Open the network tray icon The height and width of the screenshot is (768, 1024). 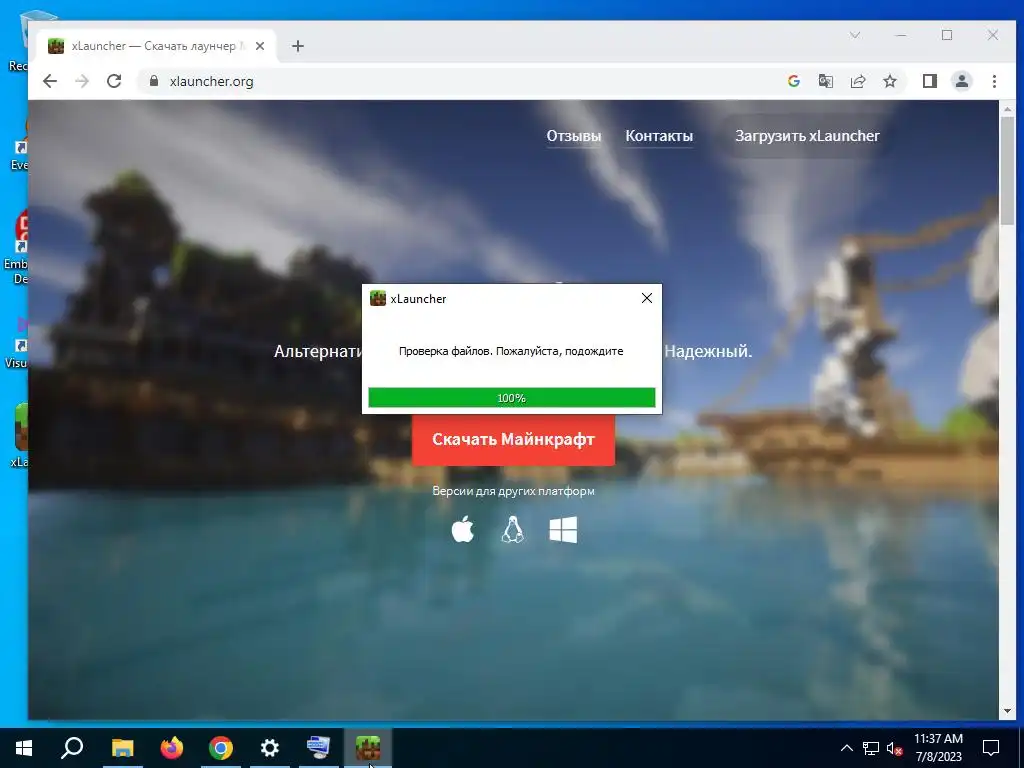(871, 748)
